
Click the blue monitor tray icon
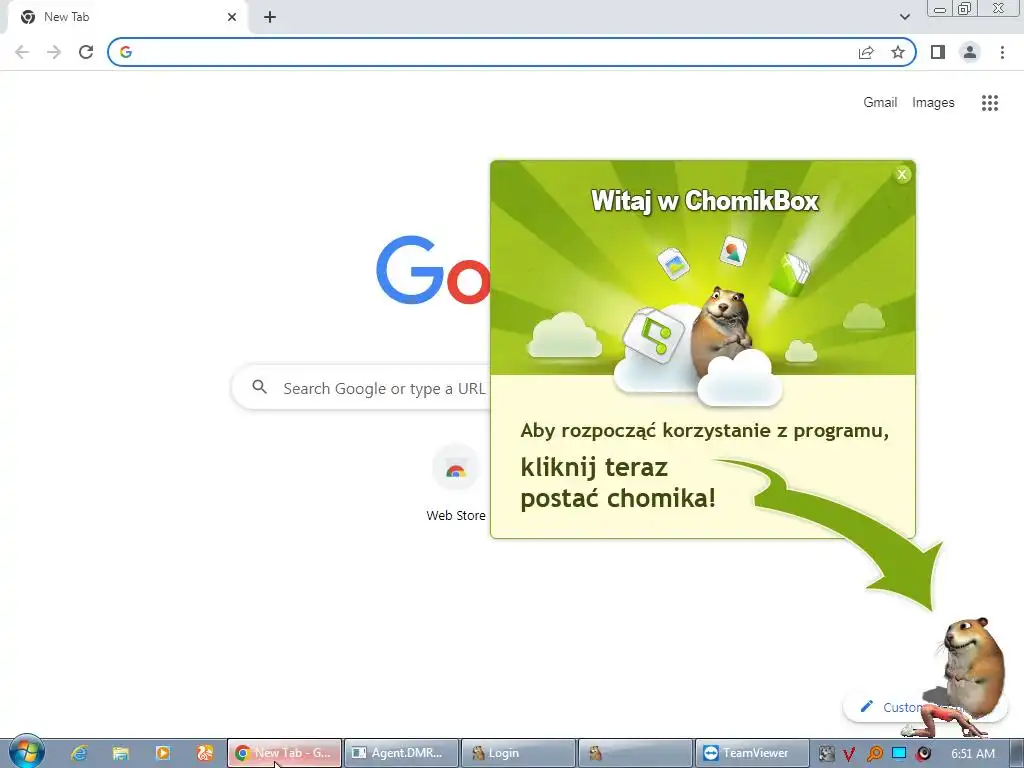click(x=899, y=753)
